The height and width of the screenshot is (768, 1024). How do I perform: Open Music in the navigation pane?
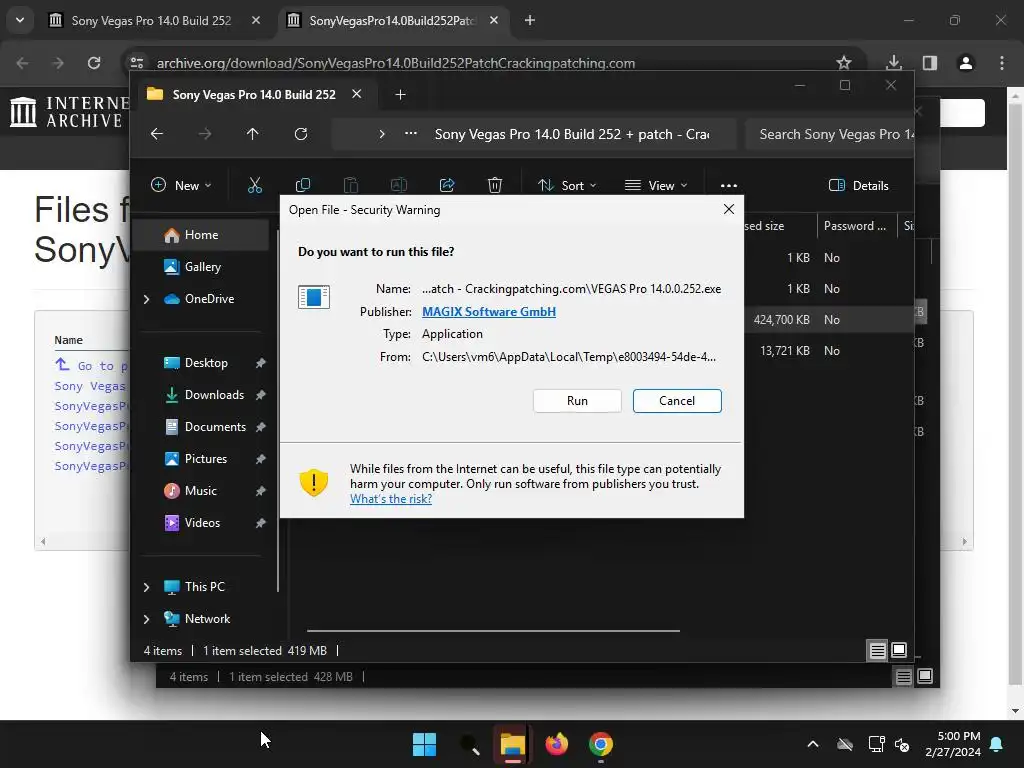tap(200, 490)
